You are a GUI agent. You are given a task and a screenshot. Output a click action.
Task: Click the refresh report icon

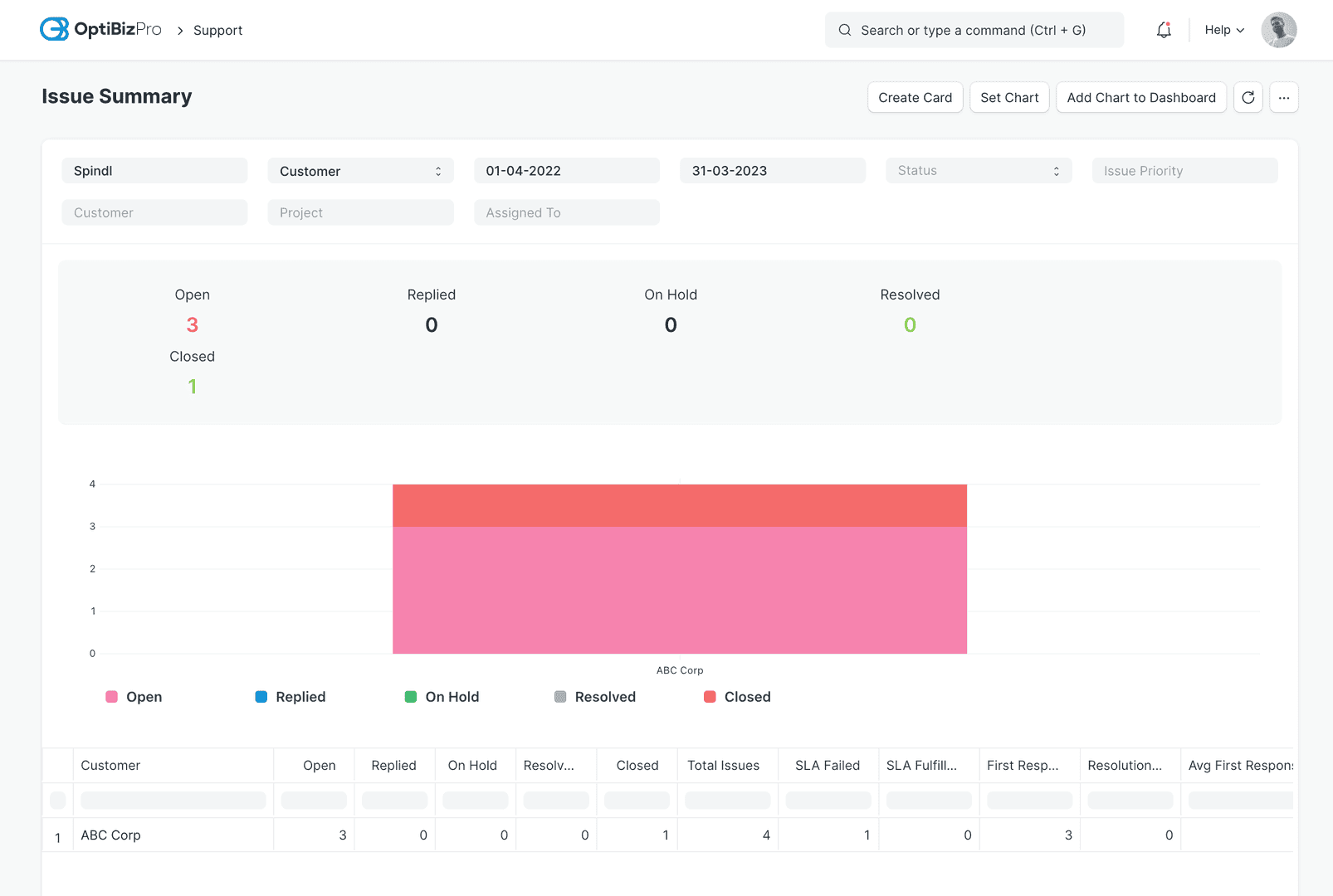pos(1248,98)
